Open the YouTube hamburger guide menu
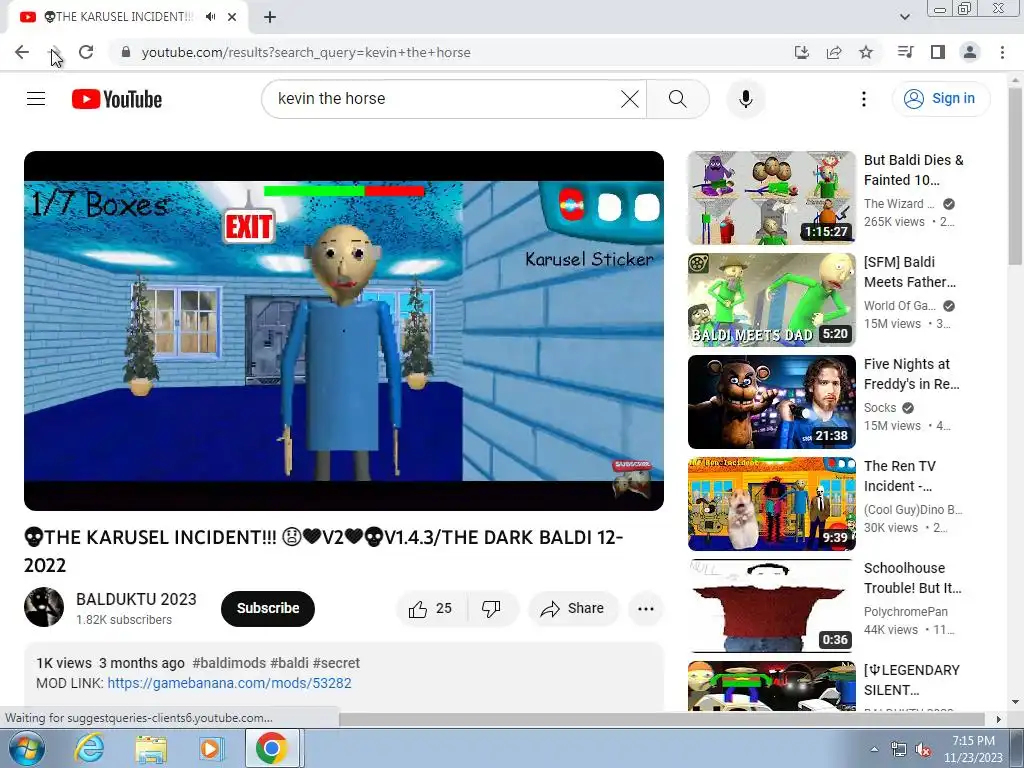This screenshot has height=768, width=1024. [36, 99]
